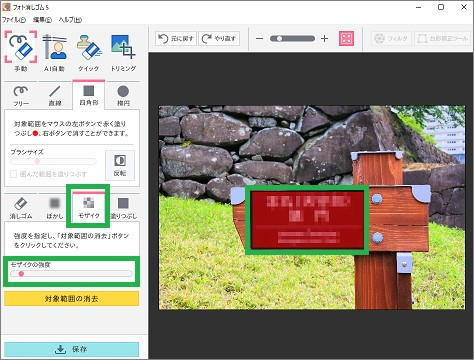The width and height of the screenshot is (474, 360).
Task: Open the トリミング cropping tool
Action: coord(123,52)
